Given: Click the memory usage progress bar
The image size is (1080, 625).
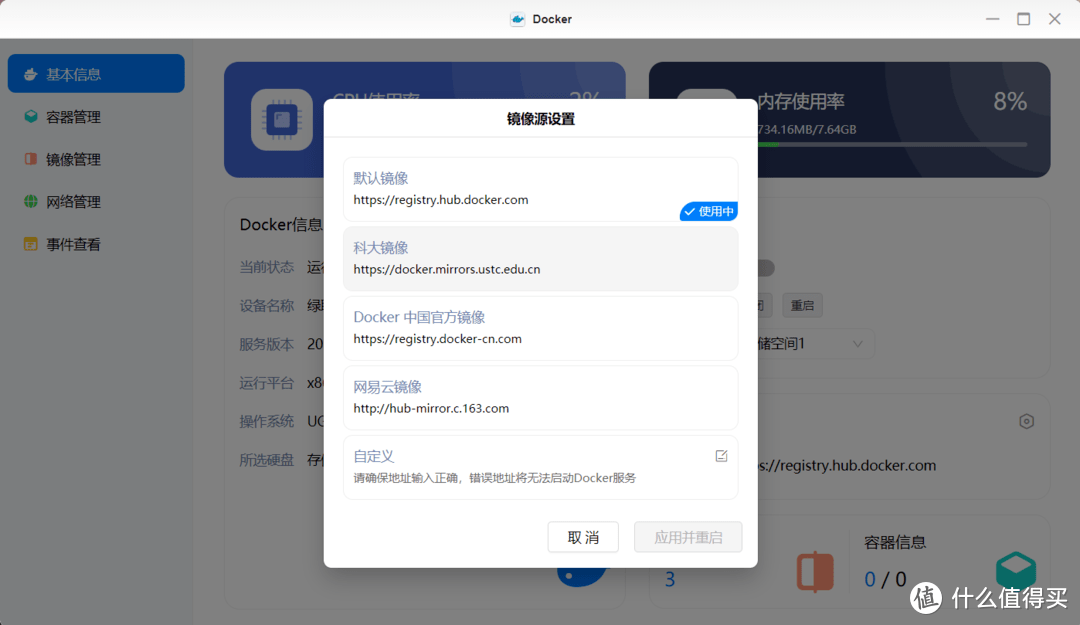Looking at the screenshot, I should [x=893, y=145].
